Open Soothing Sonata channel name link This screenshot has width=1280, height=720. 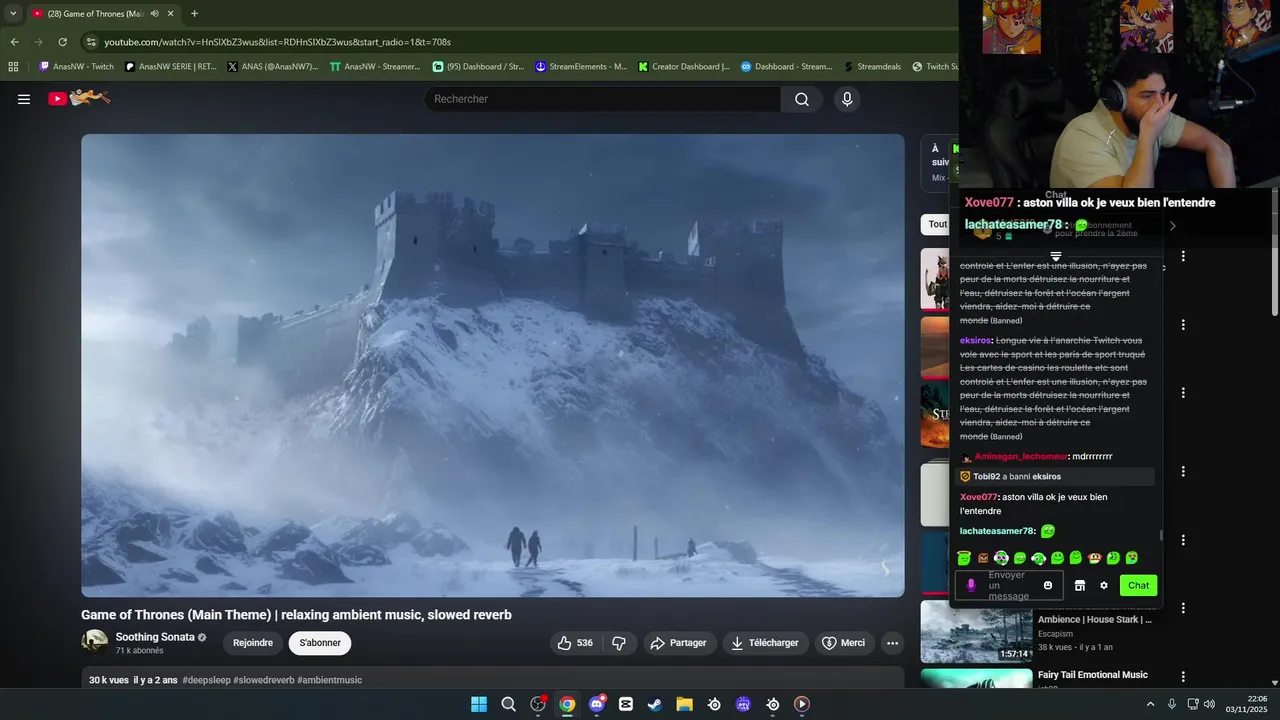pyautogui.click(x=155, y=637)
